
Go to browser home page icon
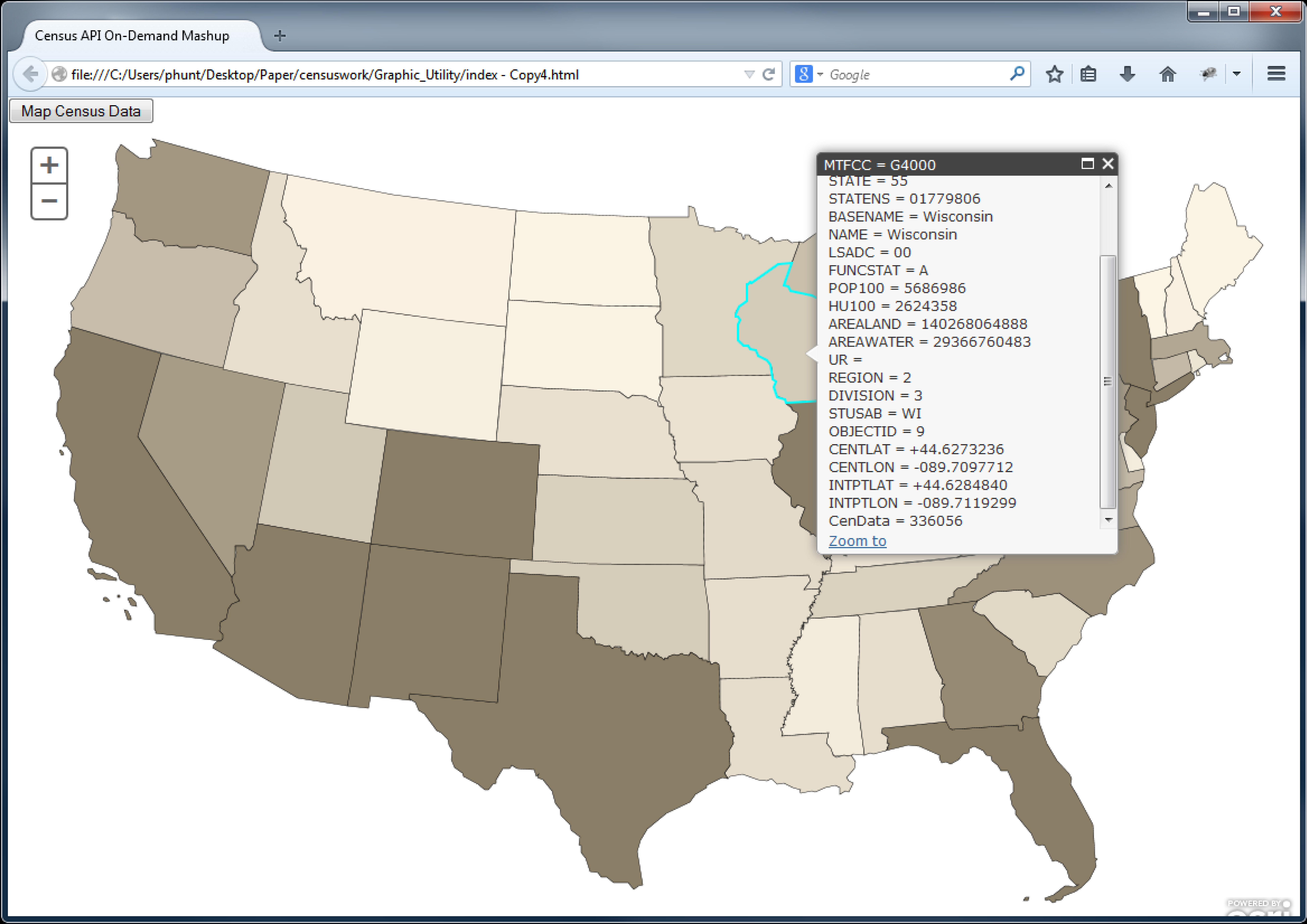[x=1168, y=74]
